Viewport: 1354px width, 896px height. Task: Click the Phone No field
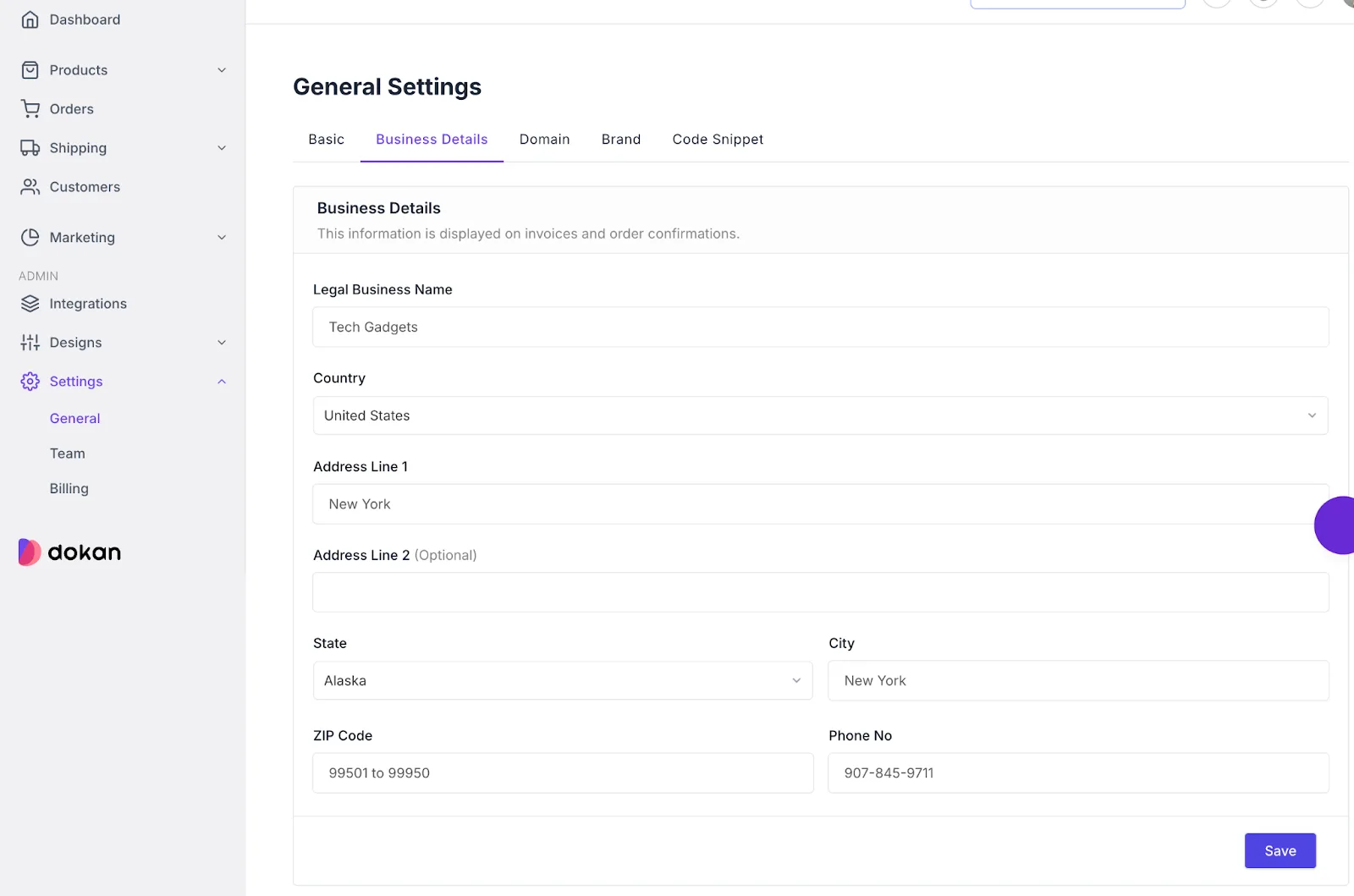click(1078, 772)
